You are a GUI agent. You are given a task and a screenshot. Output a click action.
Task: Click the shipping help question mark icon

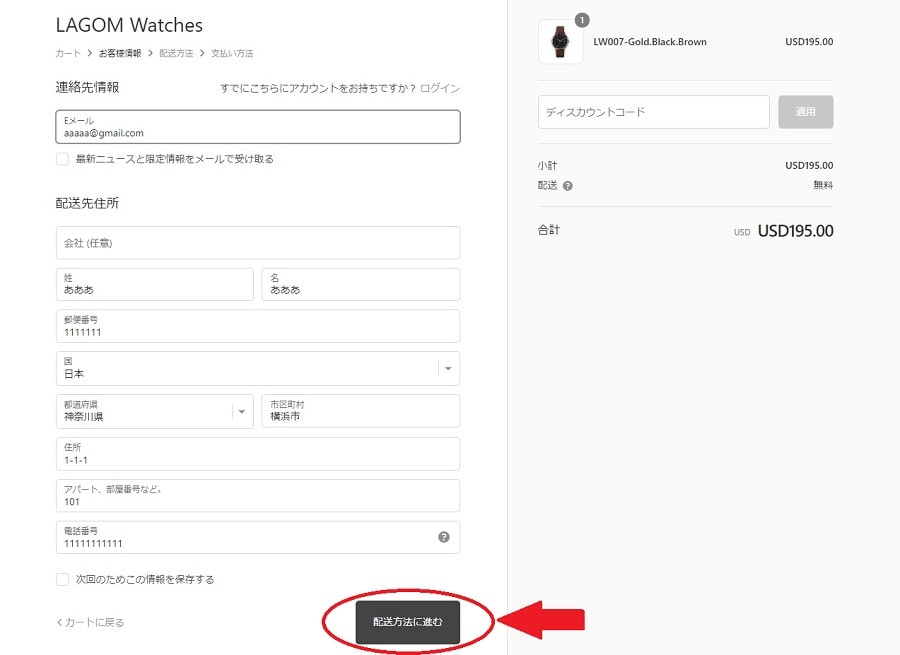click(x=568, y=185)
